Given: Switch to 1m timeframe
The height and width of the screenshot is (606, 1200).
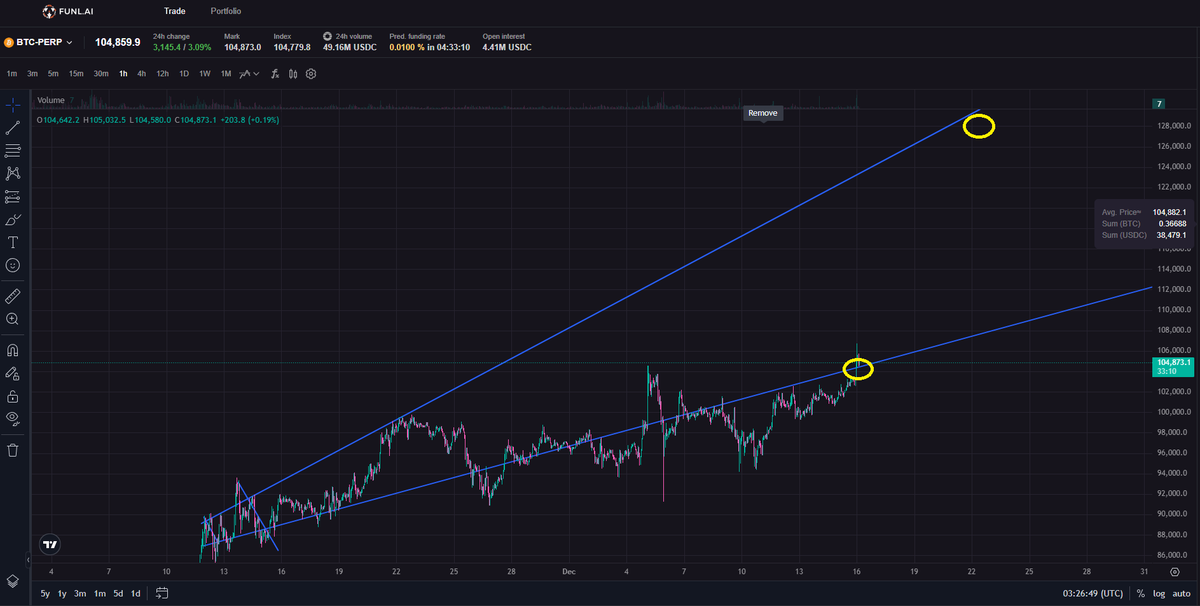Looking at the screenshot, I should tap(12, 73).
